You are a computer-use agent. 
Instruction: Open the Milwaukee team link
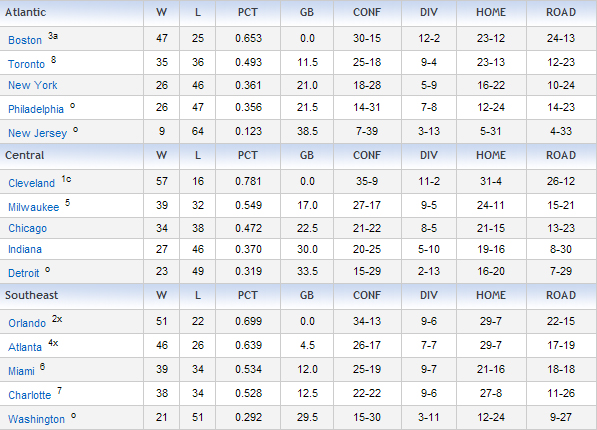[34, 207]
